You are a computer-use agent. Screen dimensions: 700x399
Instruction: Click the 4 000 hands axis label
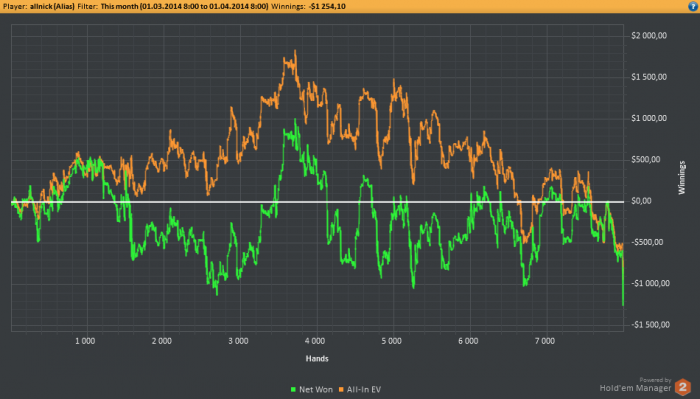tap(315, 341)
